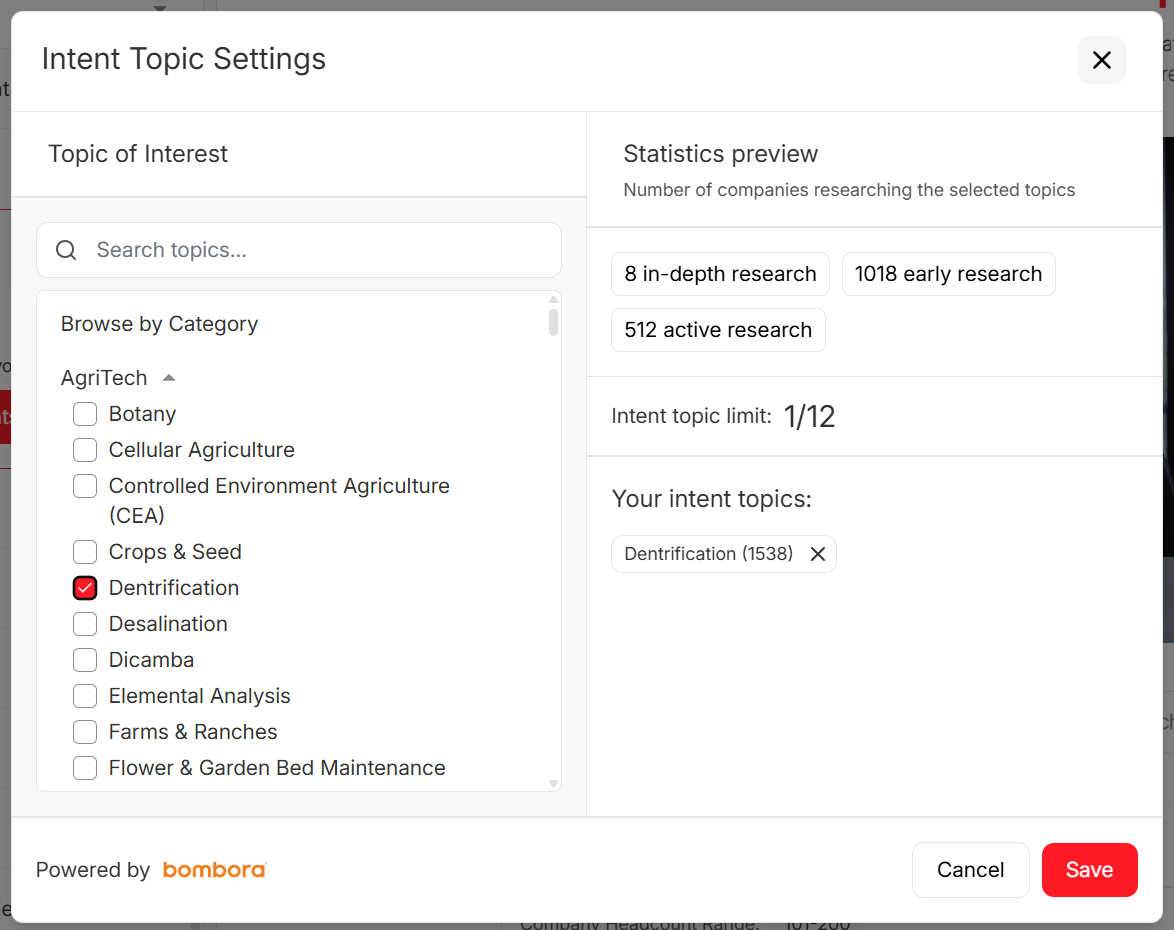Enable the Crops & Seed topic

tap(85, 552)
